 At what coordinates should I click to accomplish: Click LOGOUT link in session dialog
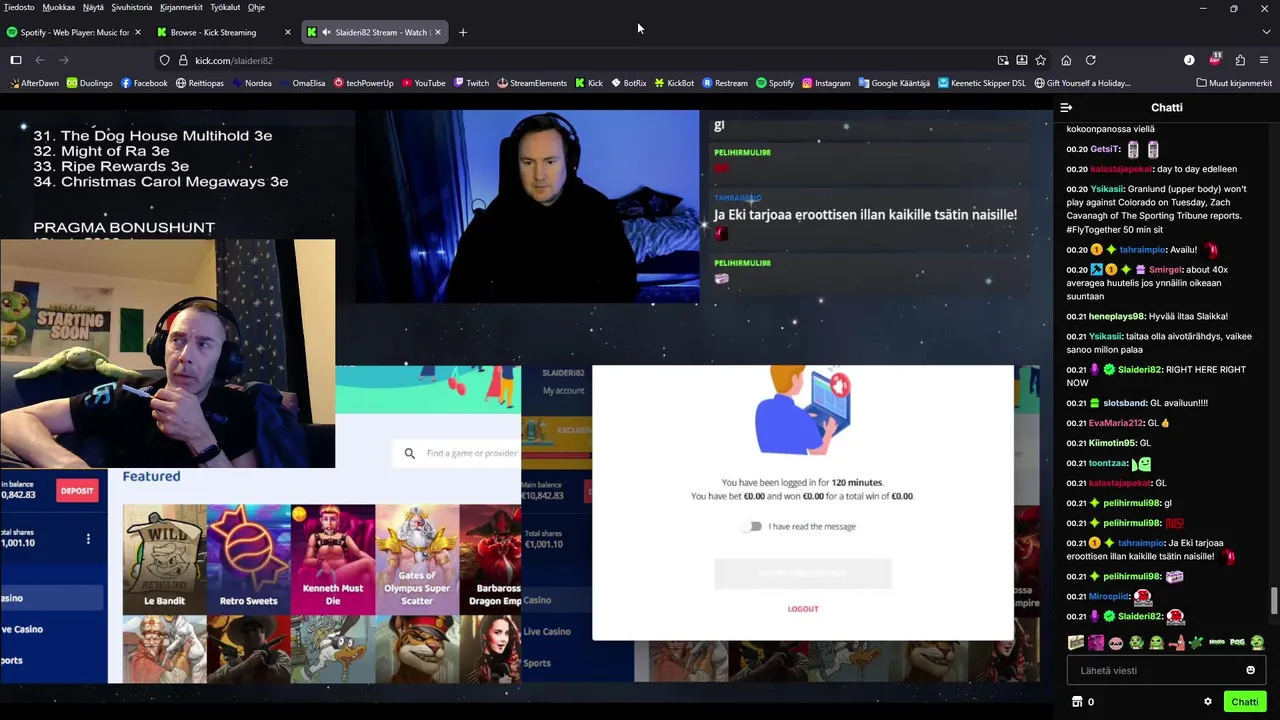coord(803,608)
